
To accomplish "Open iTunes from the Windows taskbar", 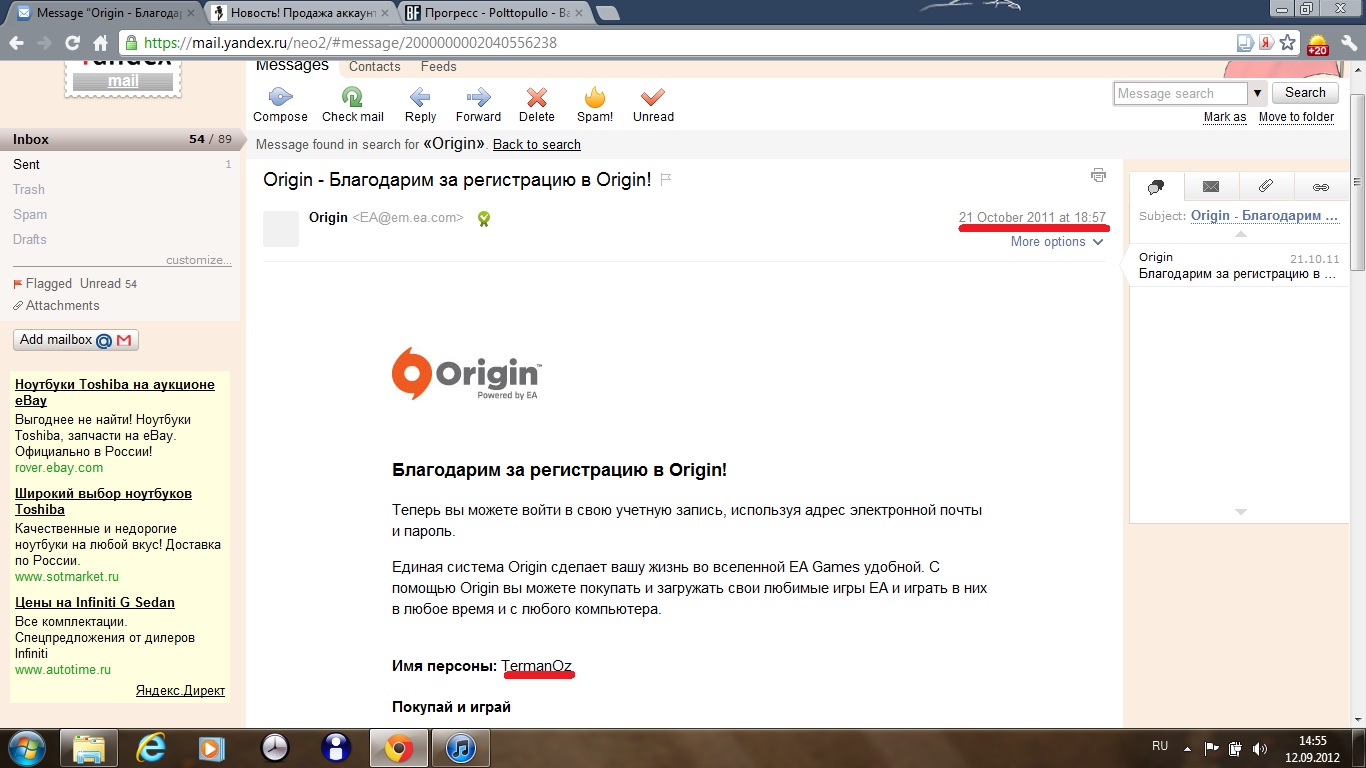I will click(x=460, y=747).
